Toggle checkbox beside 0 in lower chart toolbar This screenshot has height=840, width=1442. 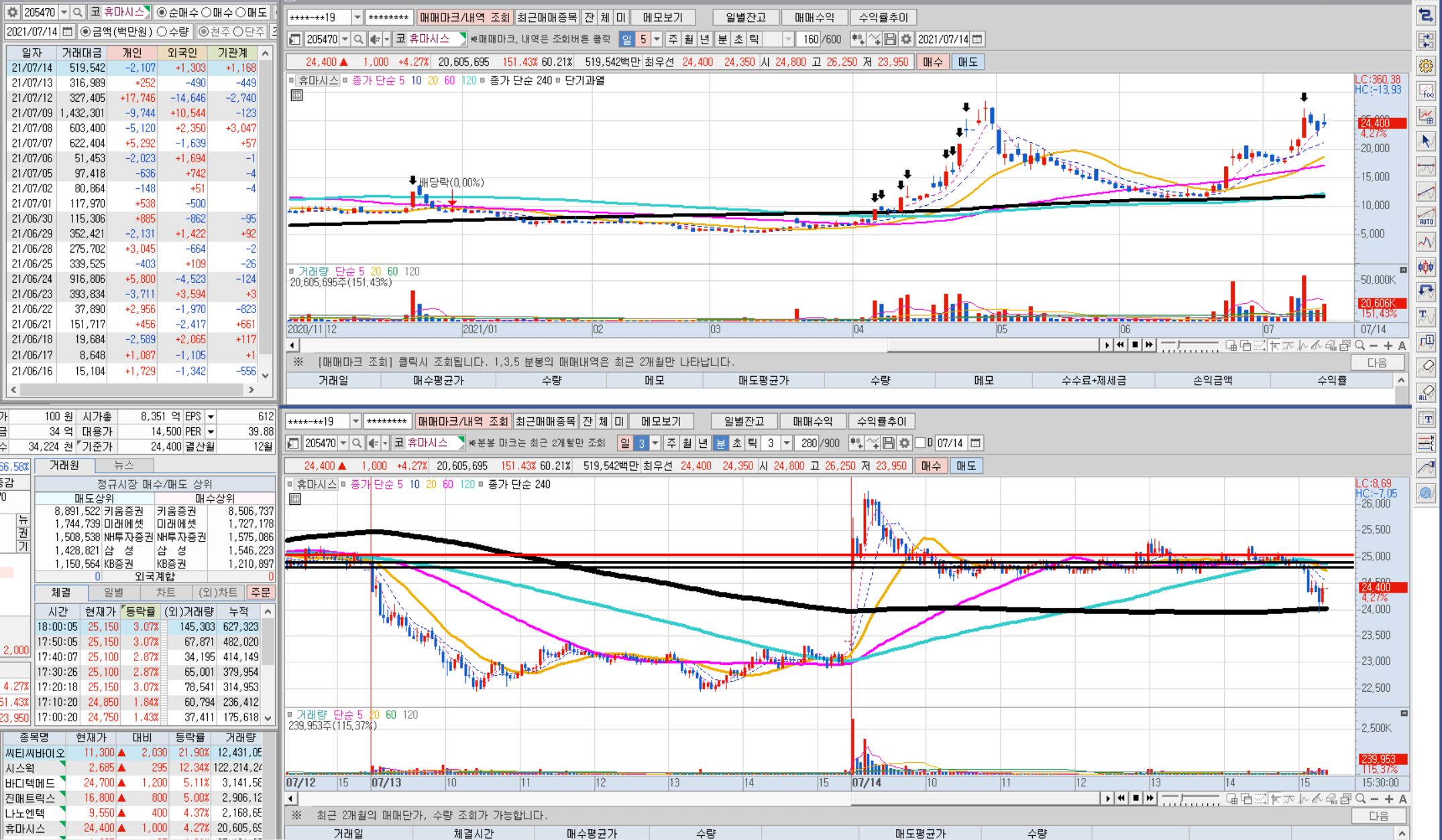point(920,443)
